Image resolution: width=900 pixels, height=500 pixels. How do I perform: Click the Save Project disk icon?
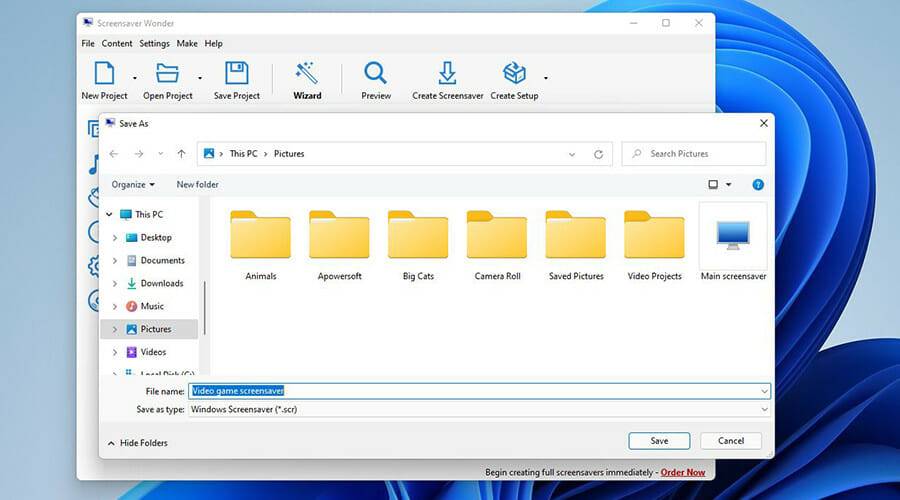coord(236,74)
